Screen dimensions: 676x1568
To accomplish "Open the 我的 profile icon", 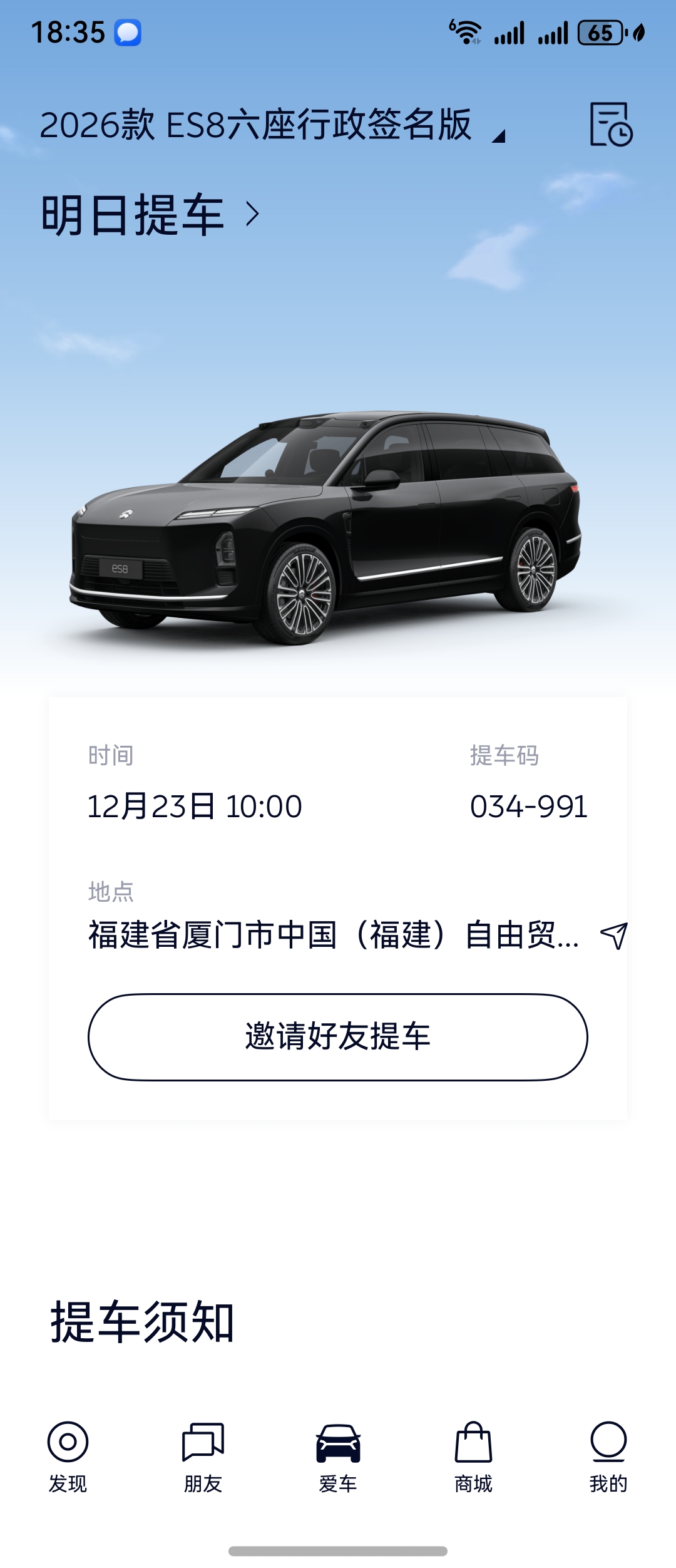I will 608,1442.
